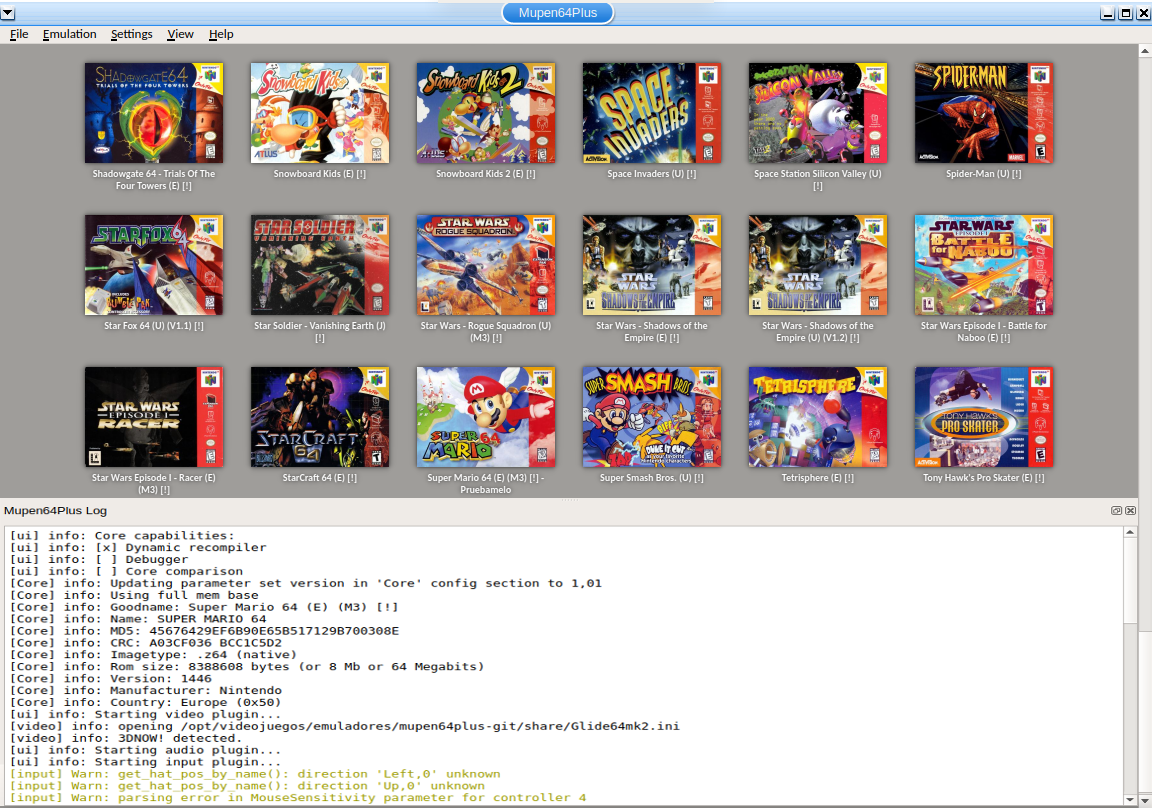Open the Emulation menu

pyautogui.click(x=69, y=34)
